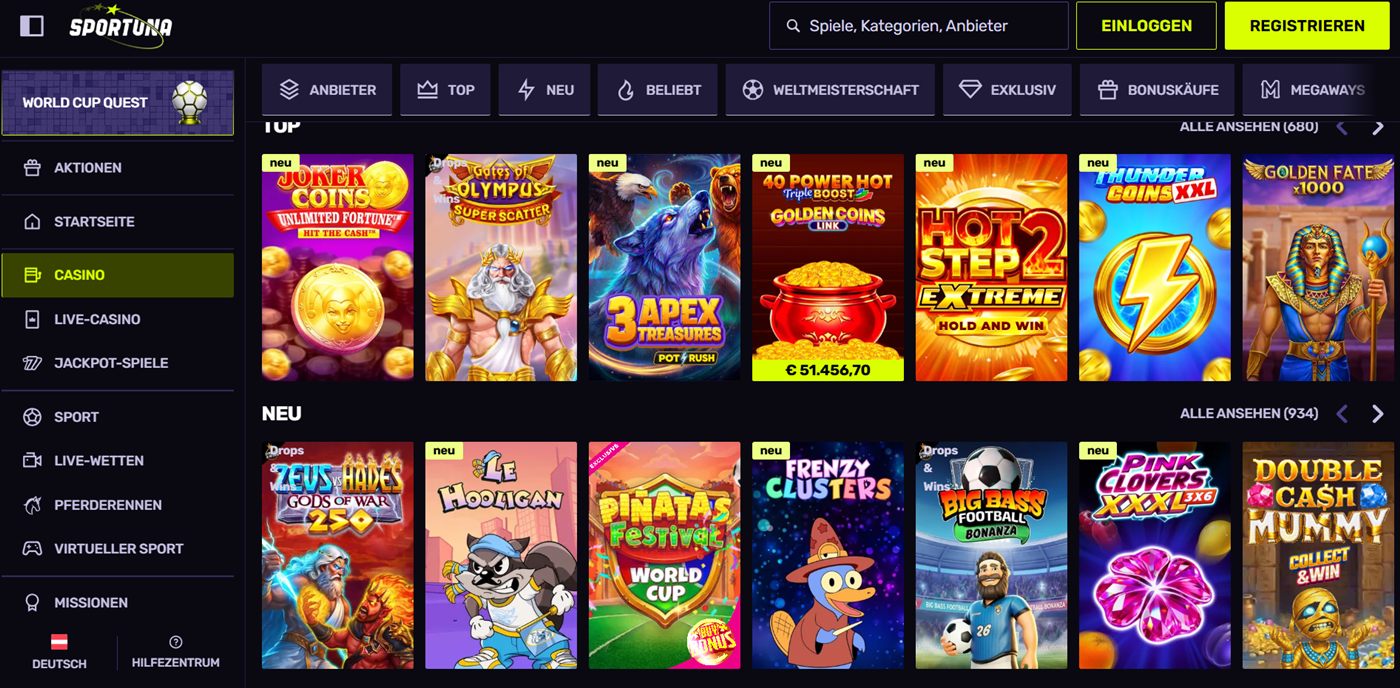Image resolution: width=1400 pixels, height=688 pixels.
Task: Click the gift icon beside Aktionen
Action: (x=32, y=168)
